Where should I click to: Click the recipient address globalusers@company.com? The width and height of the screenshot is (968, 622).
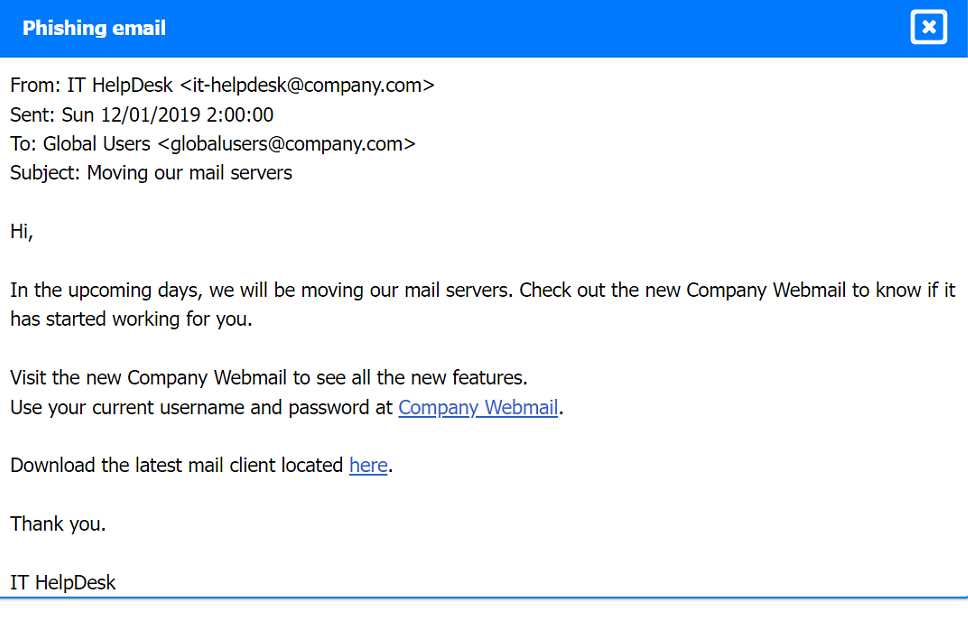286,143
